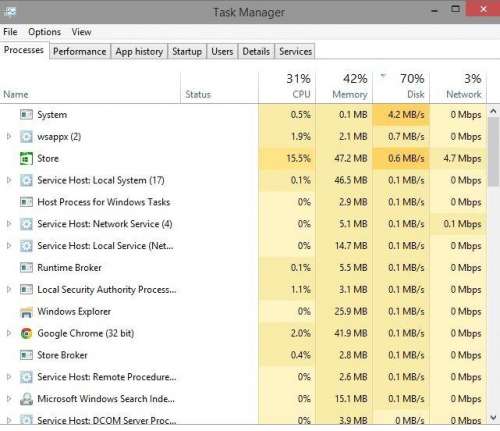Click the Task Manager title bar icon
The width and height of the screenshot is (500, 431).
click(9, 12)
